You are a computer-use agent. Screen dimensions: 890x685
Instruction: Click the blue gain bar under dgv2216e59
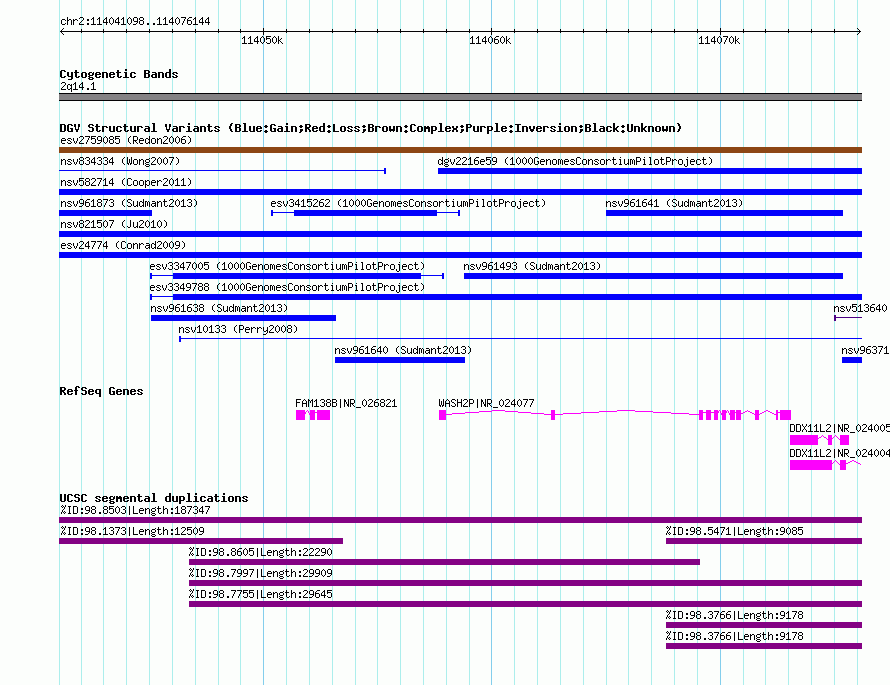pos(650,171)
